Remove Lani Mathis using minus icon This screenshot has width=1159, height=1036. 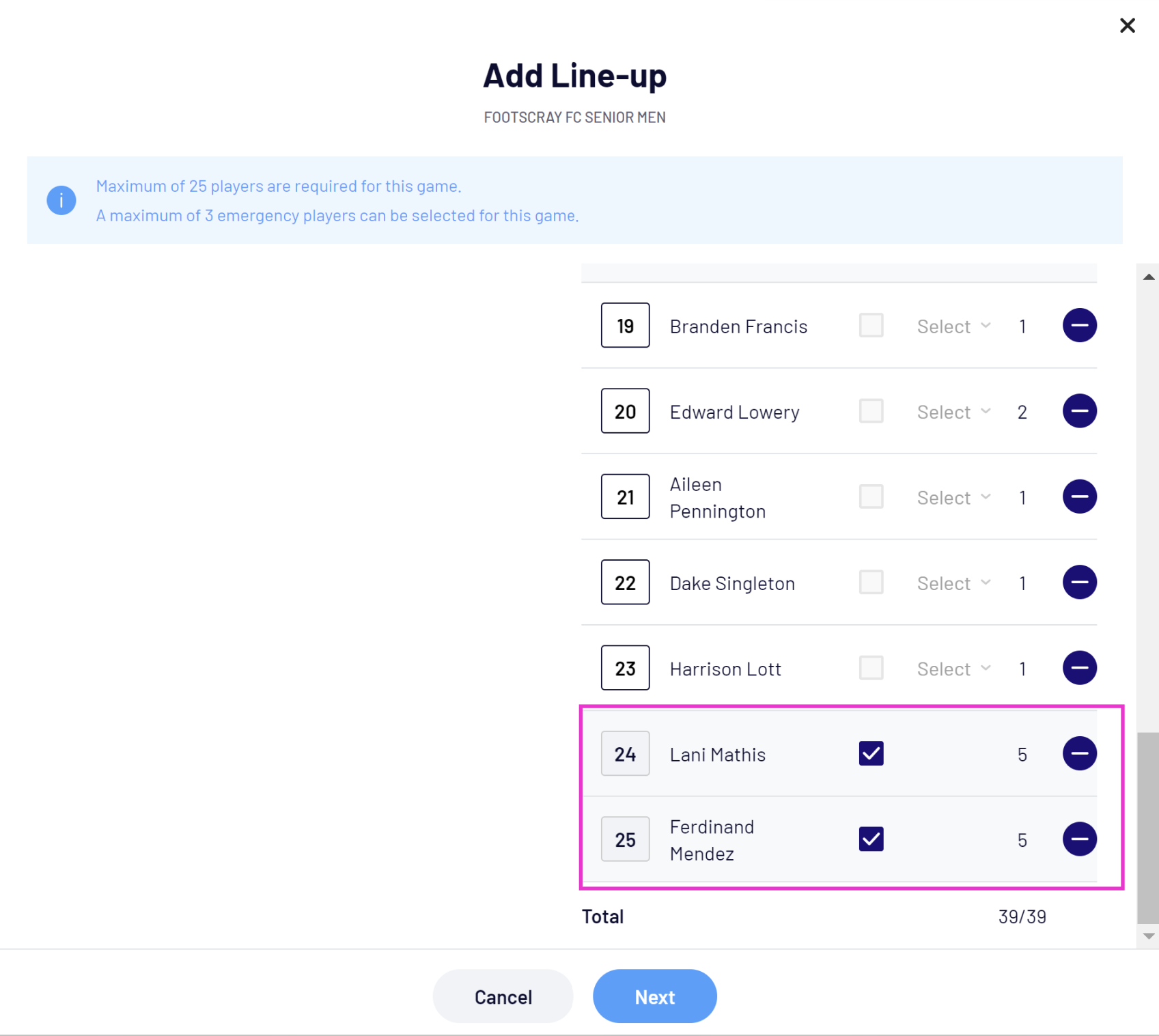click(1079, 753)
